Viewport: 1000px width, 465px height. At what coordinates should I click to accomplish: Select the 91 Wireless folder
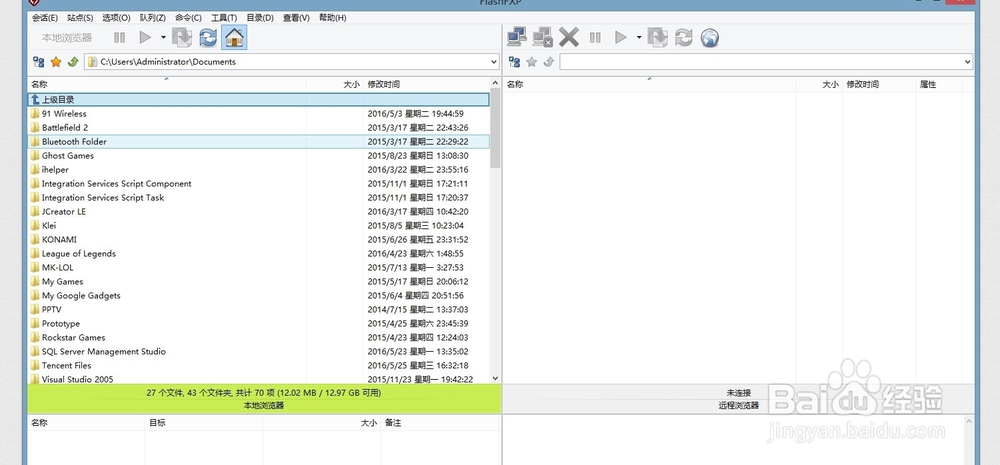click(x=259, y=114)
